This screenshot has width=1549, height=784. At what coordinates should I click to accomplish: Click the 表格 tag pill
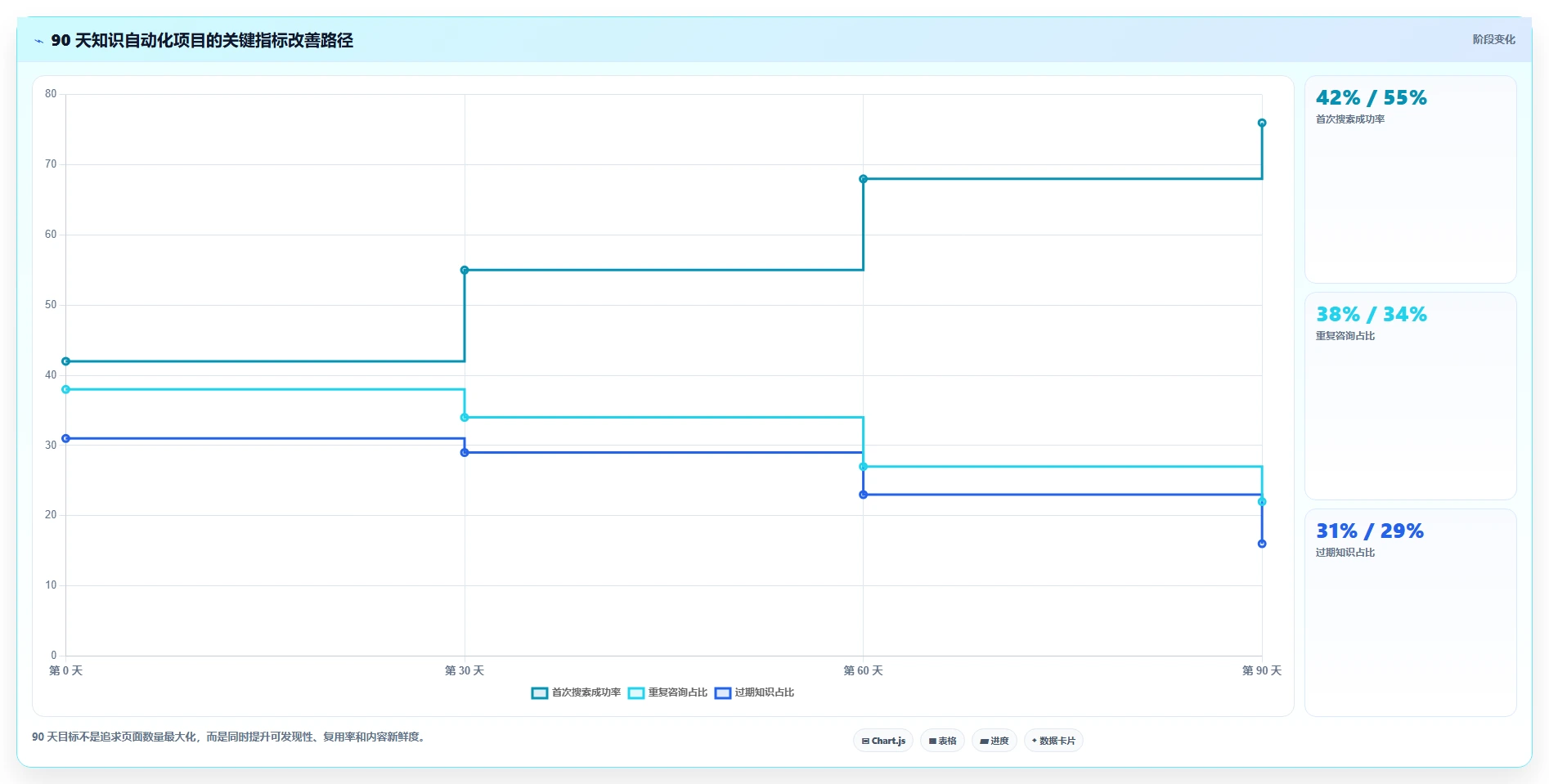pos(942,741)
